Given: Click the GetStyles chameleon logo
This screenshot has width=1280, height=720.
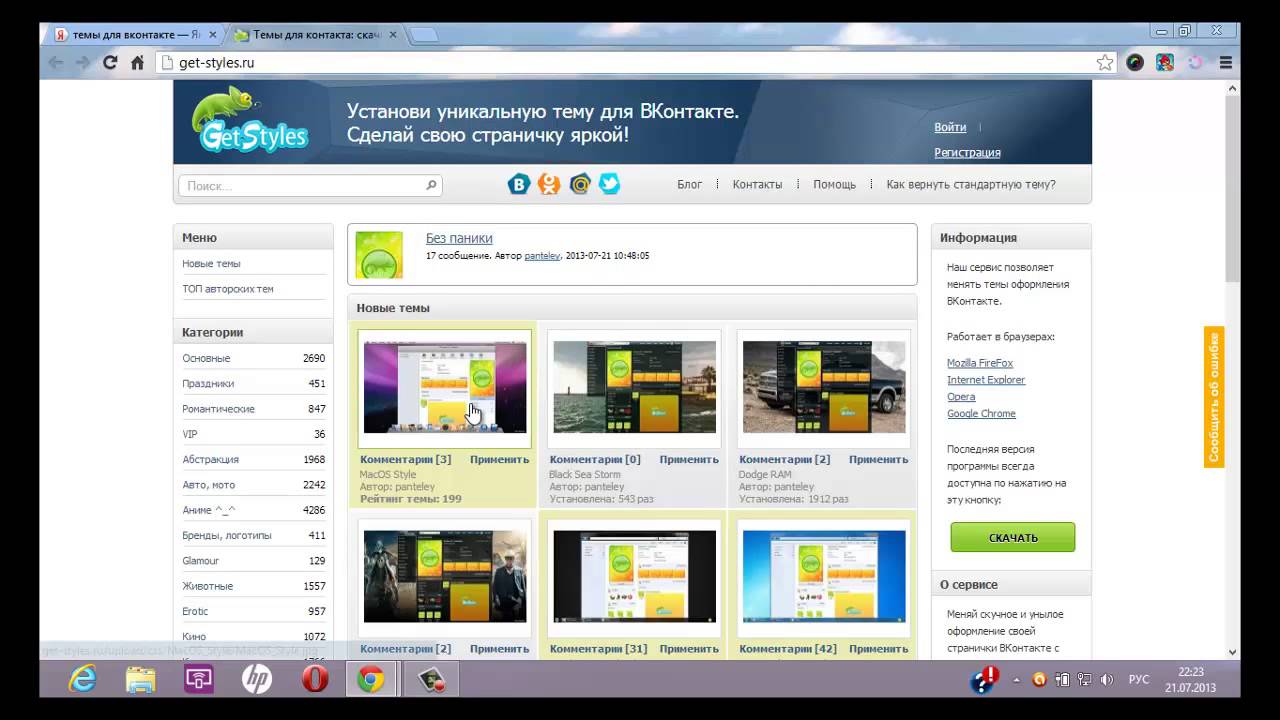Looking at the screenshot, I should pos(252,122).
